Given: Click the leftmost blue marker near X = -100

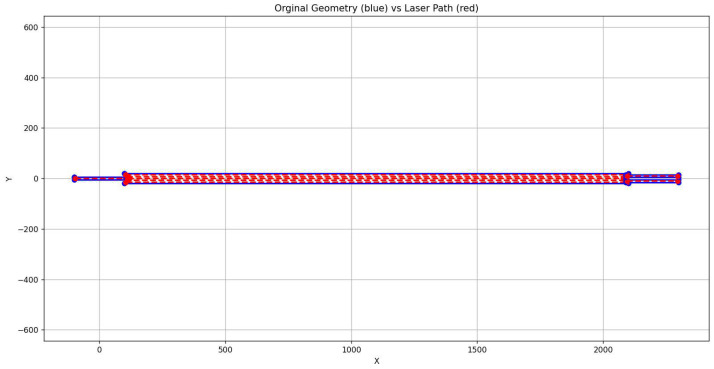Looking at the screenshot, I should pyautogui.click(x=74, y=179).
